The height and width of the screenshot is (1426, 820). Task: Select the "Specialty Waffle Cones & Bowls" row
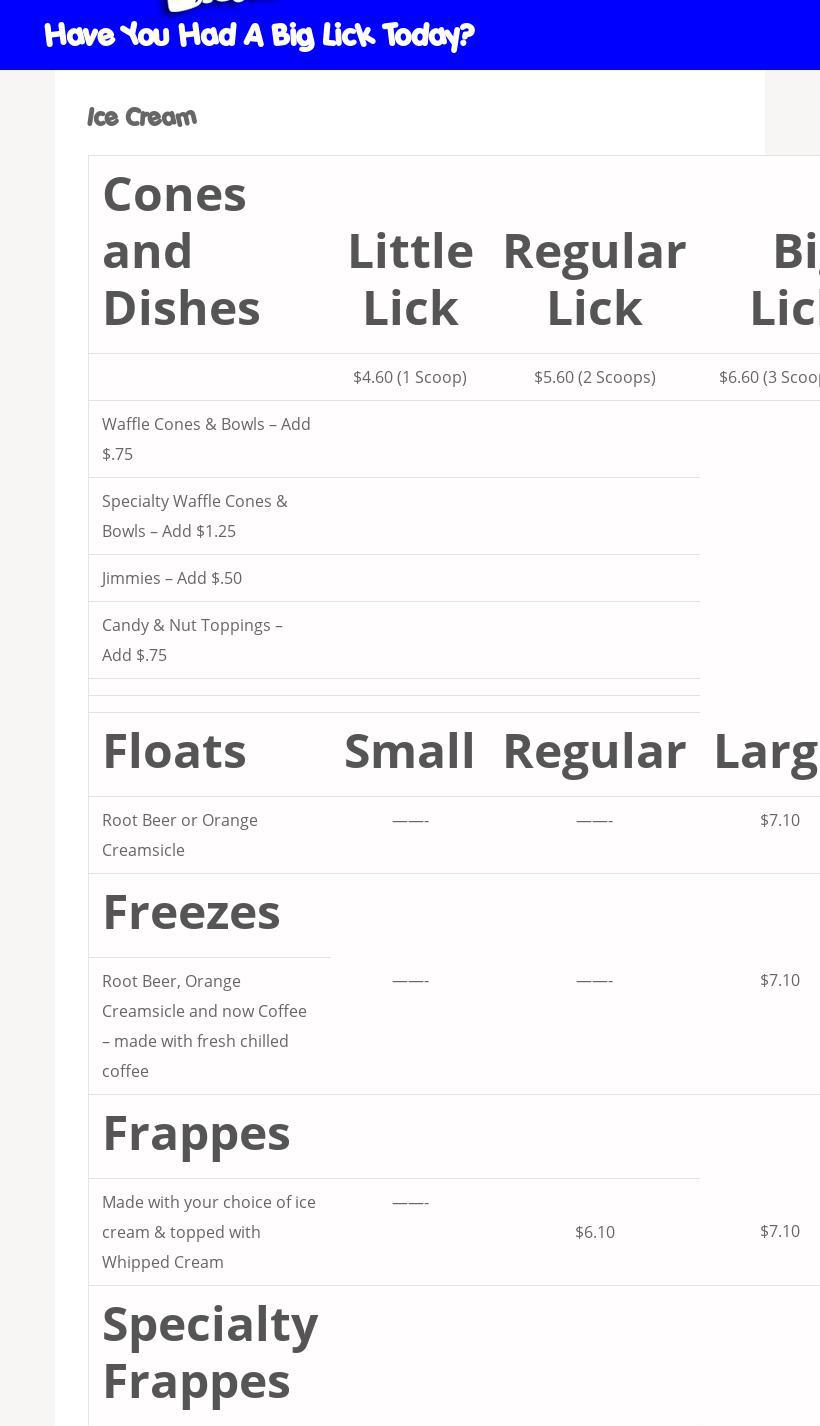tap(195, 516)
